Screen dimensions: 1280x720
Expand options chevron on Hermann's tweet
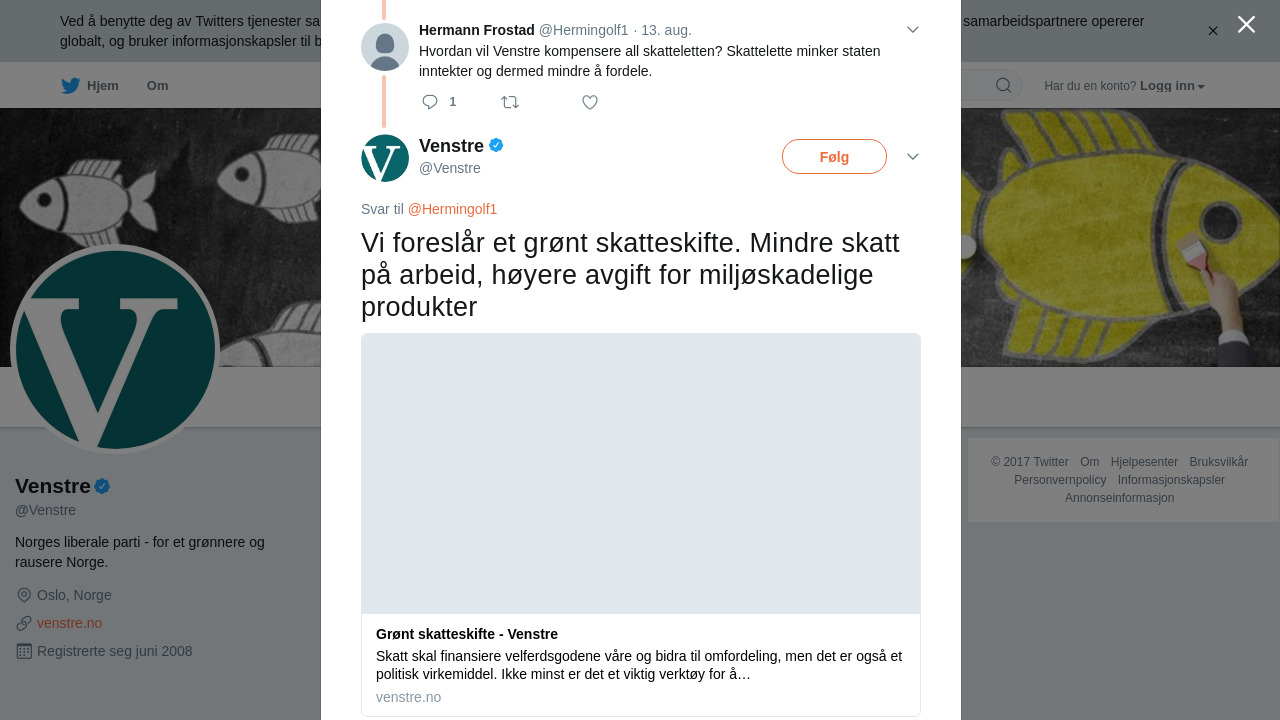(913, 30)
